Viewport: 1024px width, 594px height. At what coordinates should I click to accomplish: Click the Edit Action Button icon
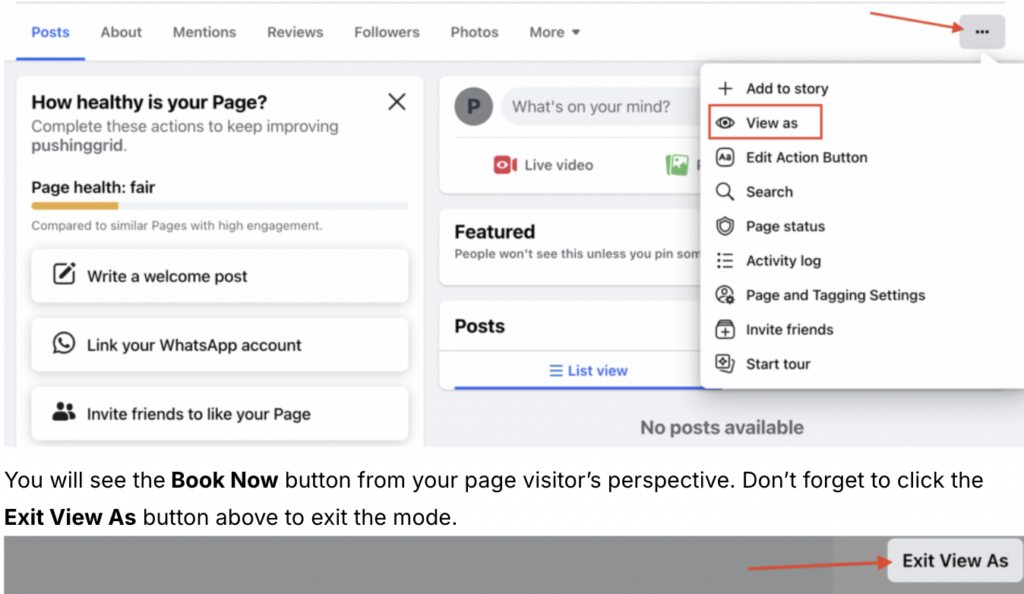tap(726, 157)
